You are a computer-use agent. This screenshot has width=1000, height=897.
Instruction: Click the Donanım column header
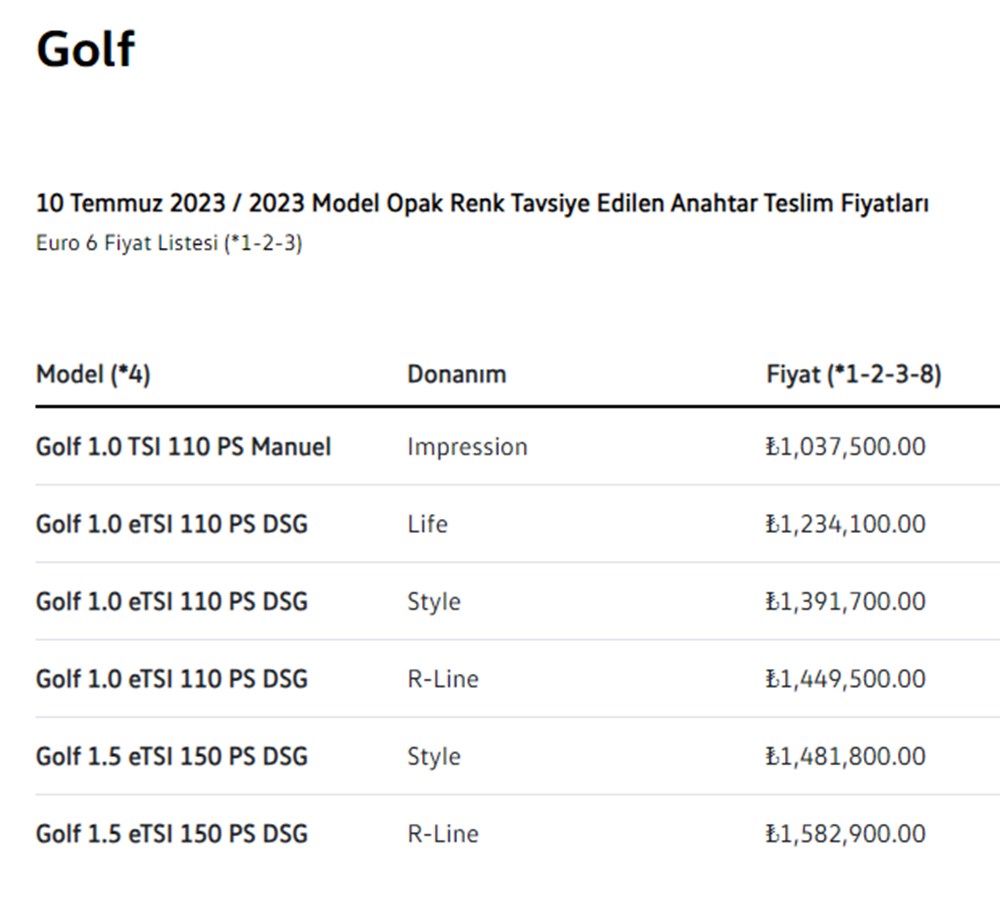coord(456,374)
